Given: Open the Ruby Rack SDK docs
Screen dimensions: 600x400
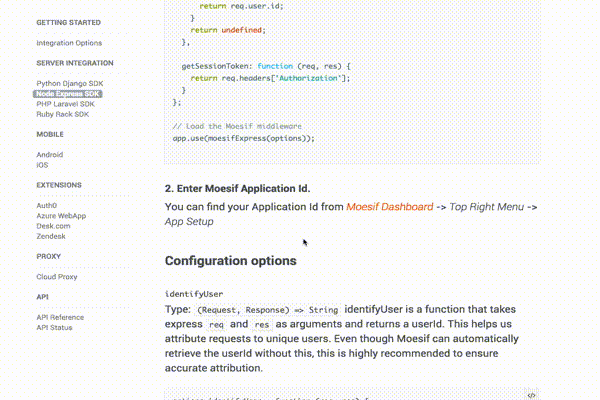Looking at the screenshot, I should click(x=63, y=114).
